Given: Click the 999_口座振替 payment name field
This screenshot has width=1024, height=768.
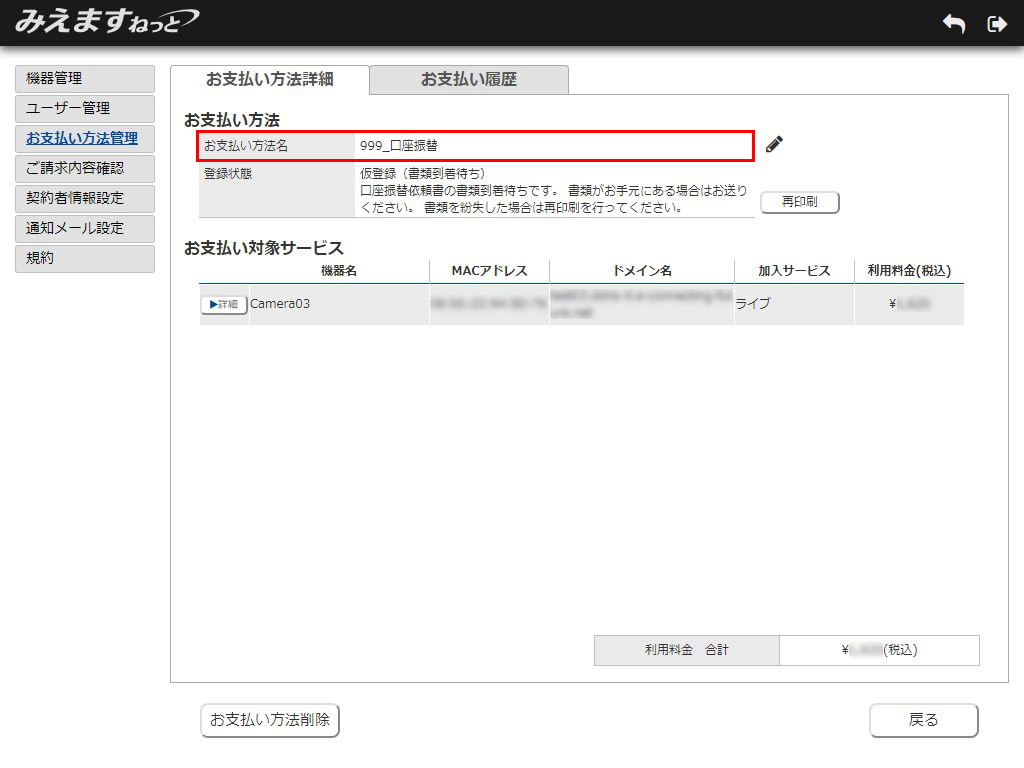Looking at the screenshot, I should [x=552, y=145].
